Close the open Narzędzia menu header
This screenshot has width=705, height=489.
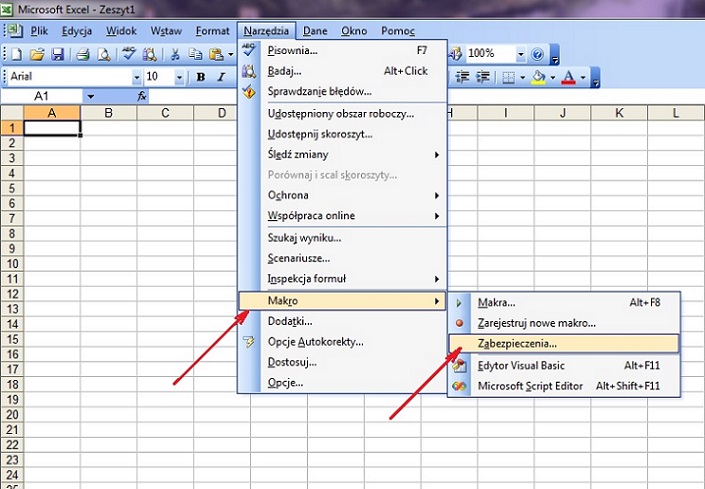pyautogui.click(x=266, y=31)
